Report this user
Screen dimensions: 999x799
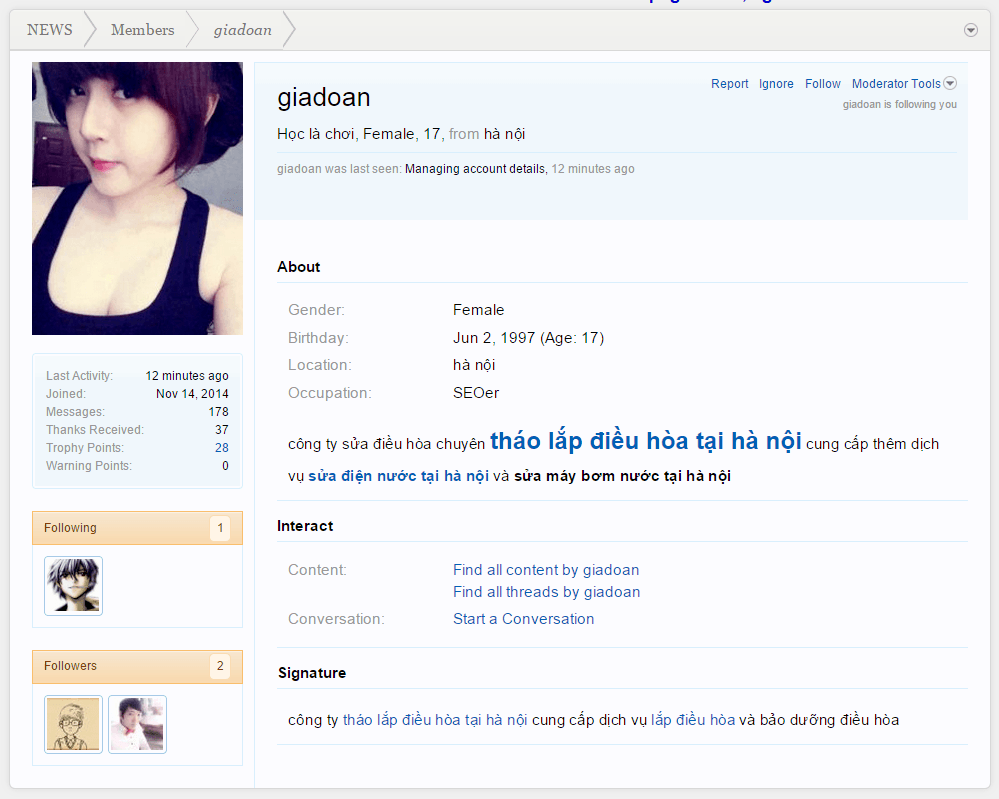(x=729, y=83)
